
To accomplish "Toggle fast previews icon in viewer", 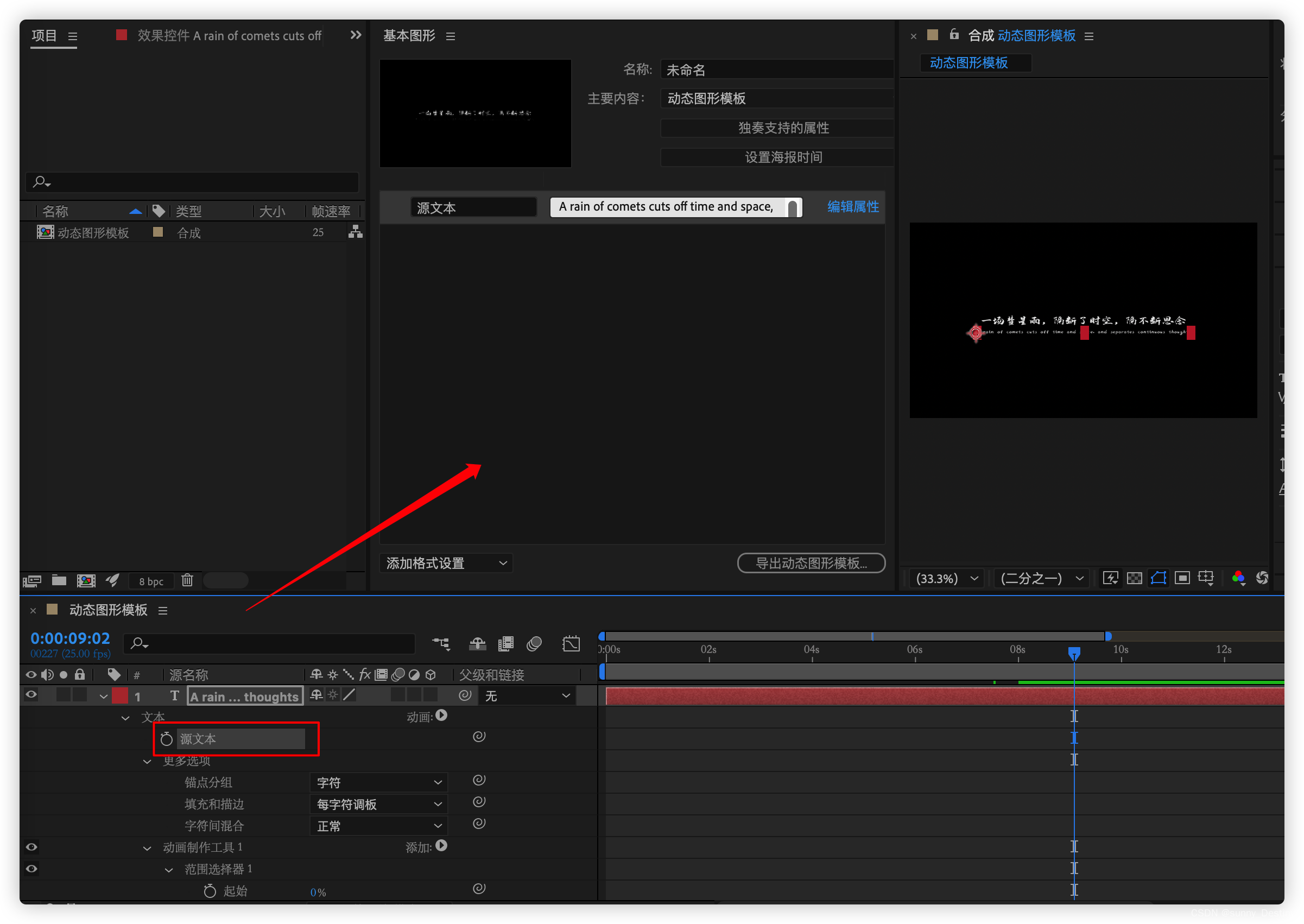I will [x=1111, y=579].
